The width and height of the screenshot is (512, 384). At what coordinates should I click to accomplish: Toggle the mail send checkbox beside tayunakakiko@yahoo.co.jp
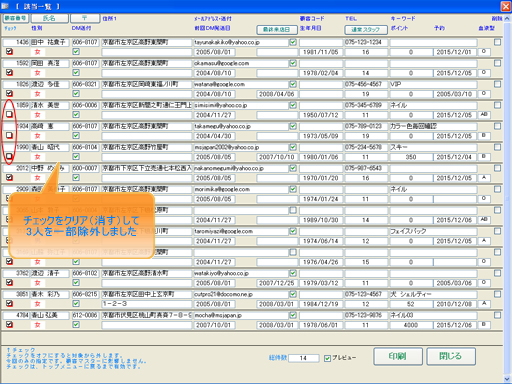click(x=293, y=42)
